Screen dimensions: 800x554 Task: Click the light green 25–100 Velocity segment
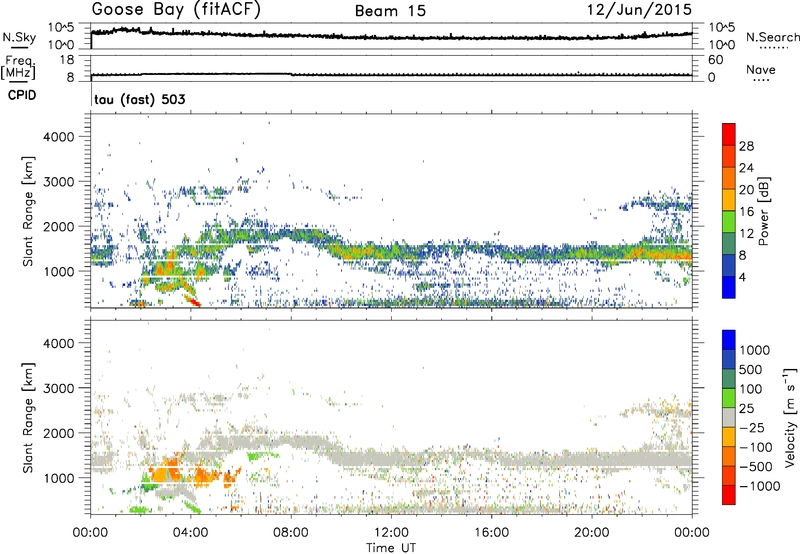(x=729, y=398)
